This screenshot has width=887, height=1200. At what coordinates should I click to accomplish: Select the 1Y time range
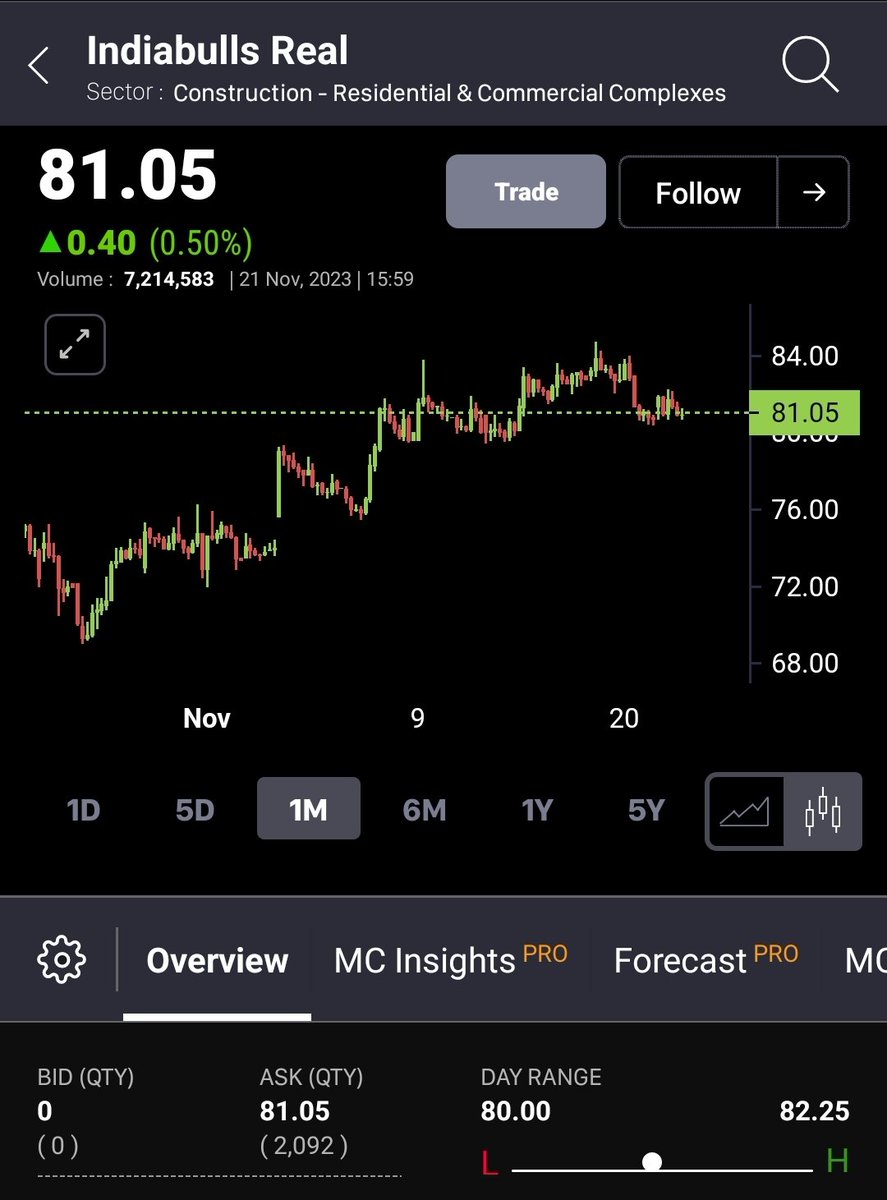pyautogui.click(x=537, y=809)
